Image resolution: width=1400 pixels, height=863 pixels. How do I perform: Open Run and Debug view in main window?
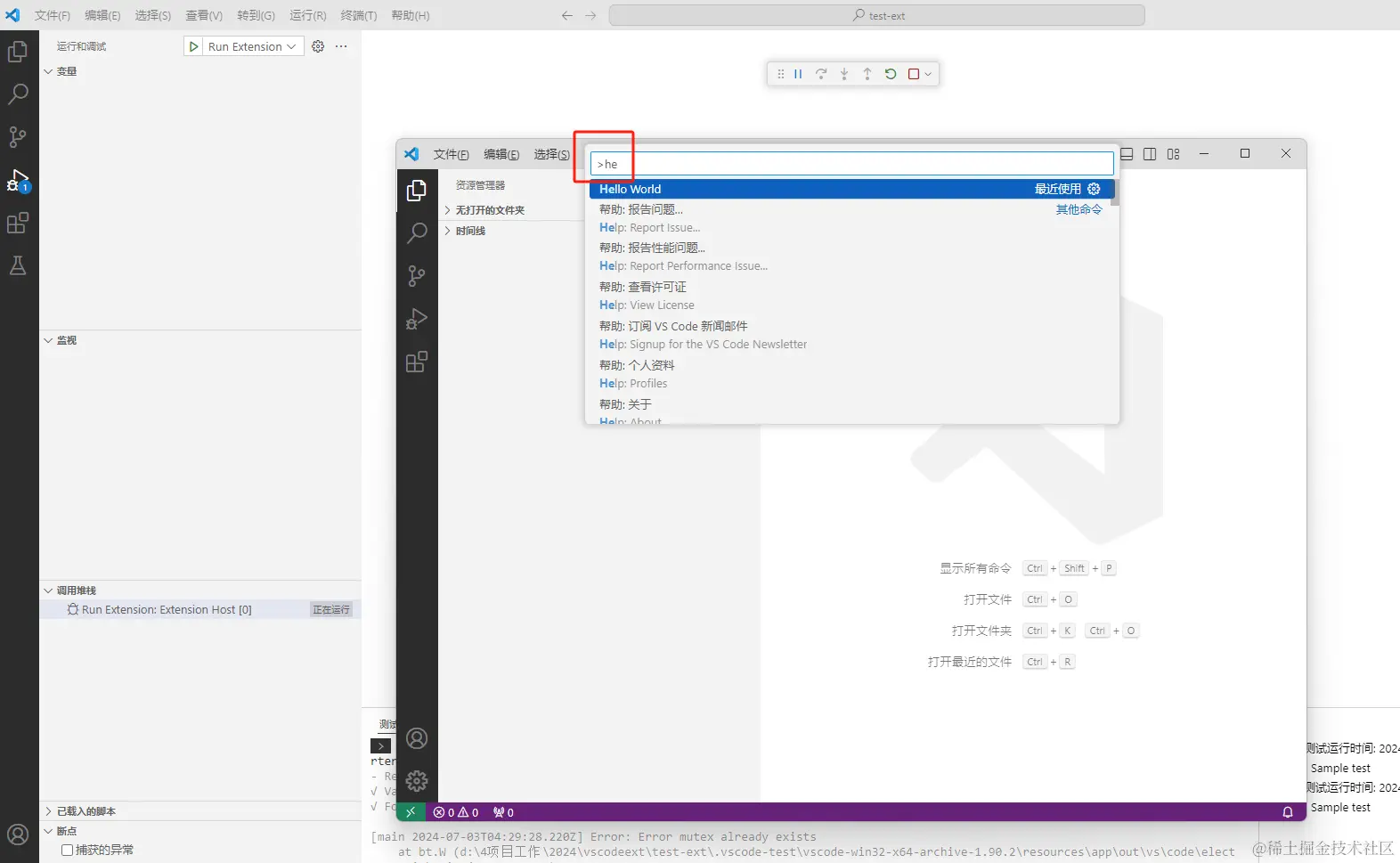click(18, 180)
